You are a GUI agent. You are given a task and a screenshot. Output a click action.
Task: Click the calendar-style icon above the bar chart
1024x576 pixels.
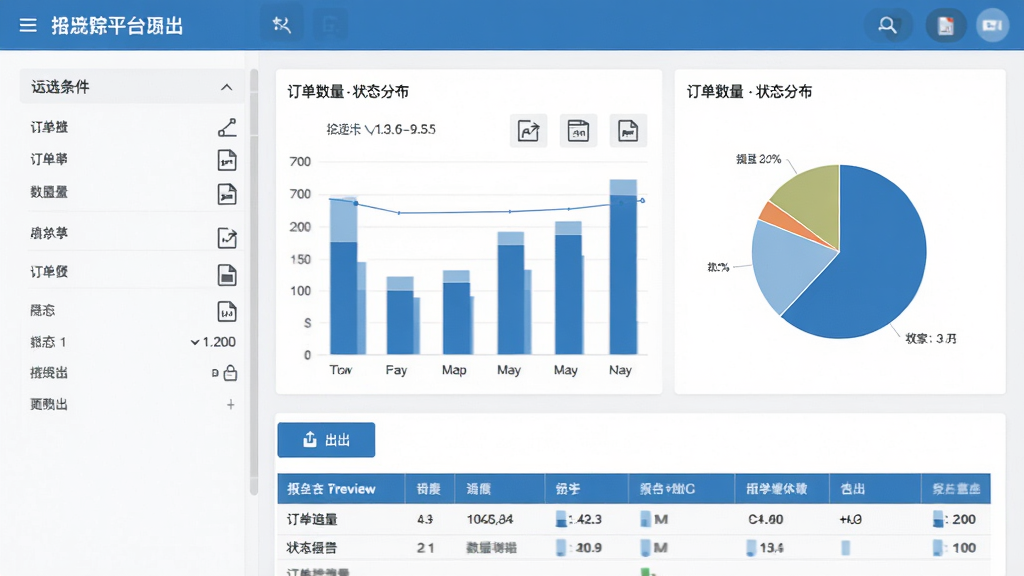pos(578,131)
